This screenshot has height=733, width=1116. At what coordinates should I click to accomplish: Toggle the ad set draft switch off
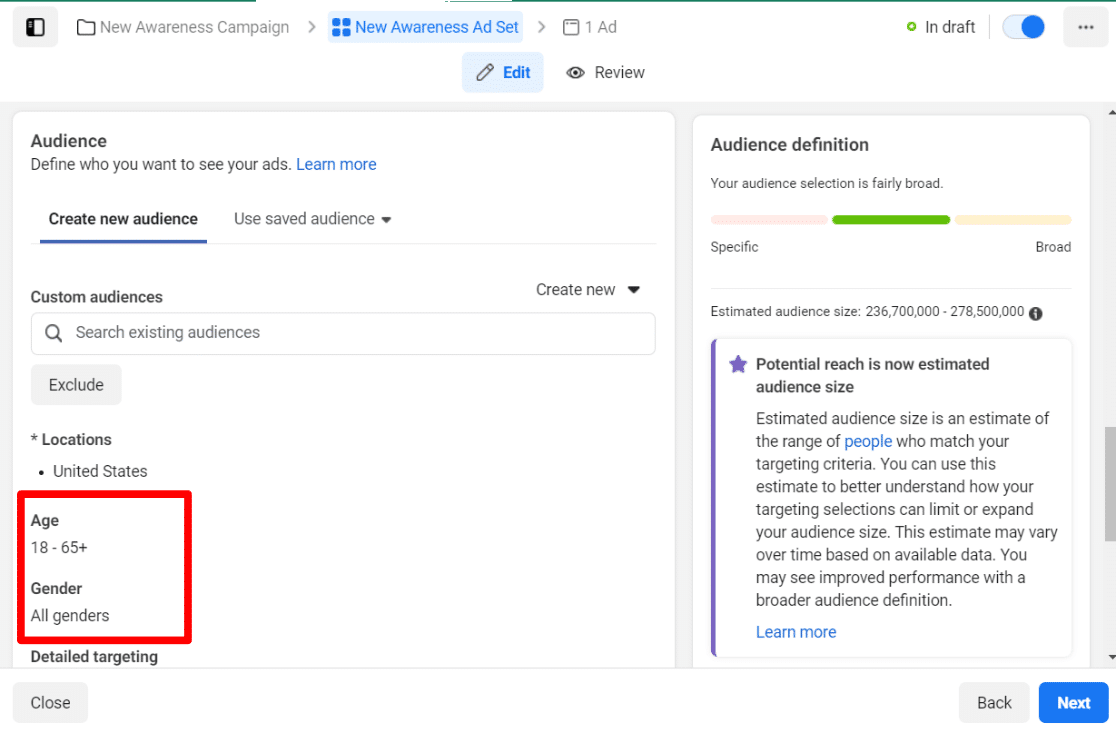pos(1021,27)
